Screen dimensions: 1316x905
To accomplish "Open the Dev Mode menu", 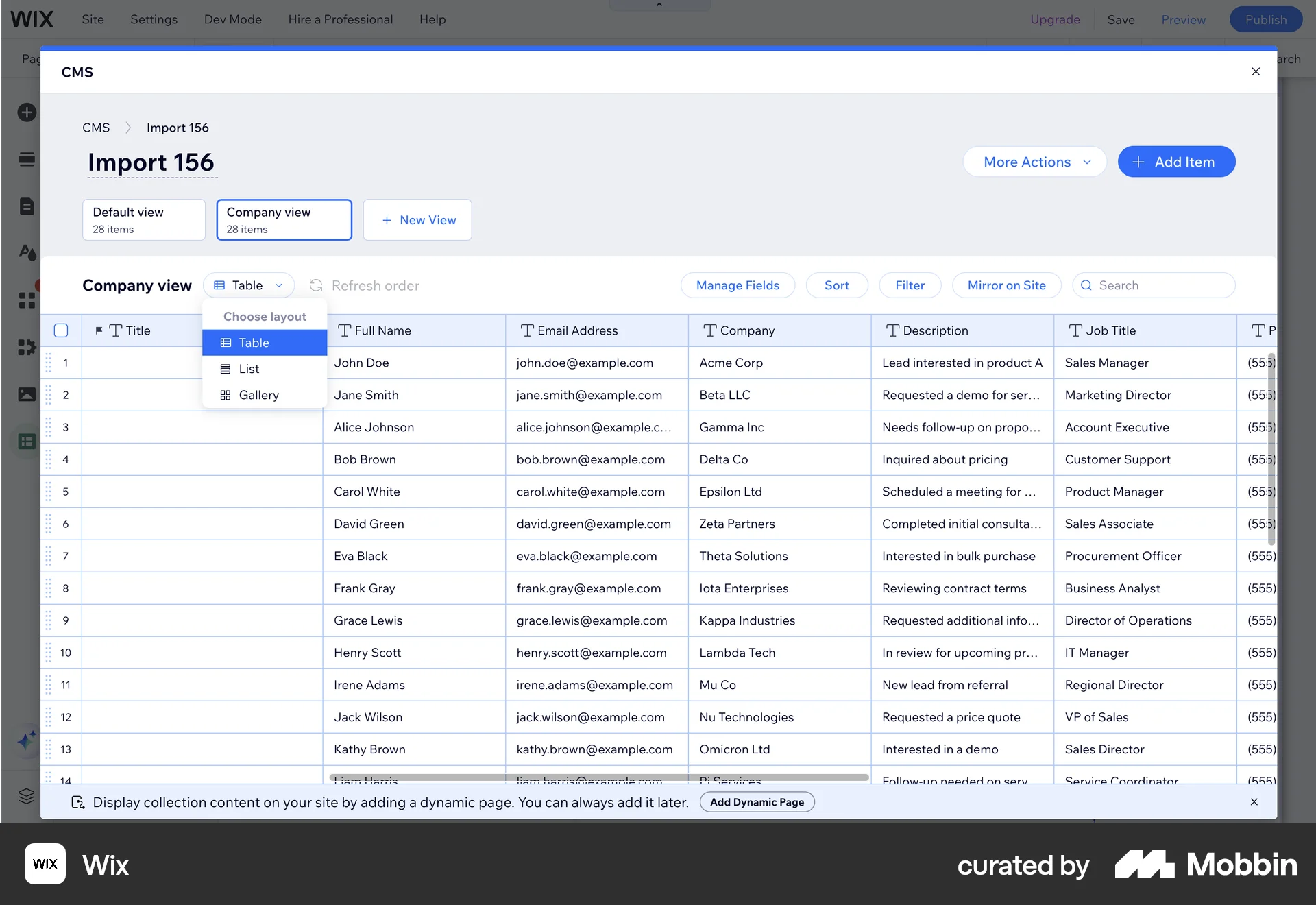I will tap(232, 19).
